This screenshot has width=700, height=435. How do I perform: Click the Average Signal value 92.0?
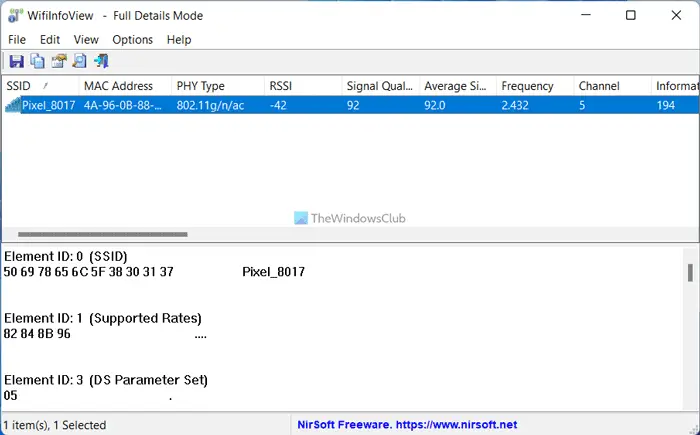[x=435, y=105]
